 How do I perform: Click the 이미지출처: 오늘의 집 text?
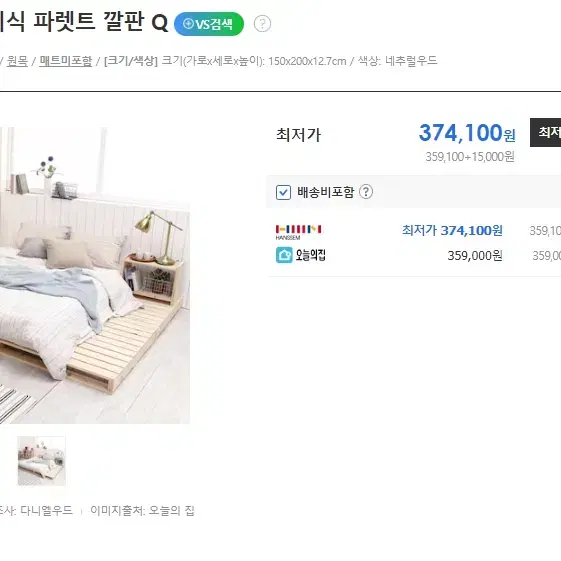142,510
